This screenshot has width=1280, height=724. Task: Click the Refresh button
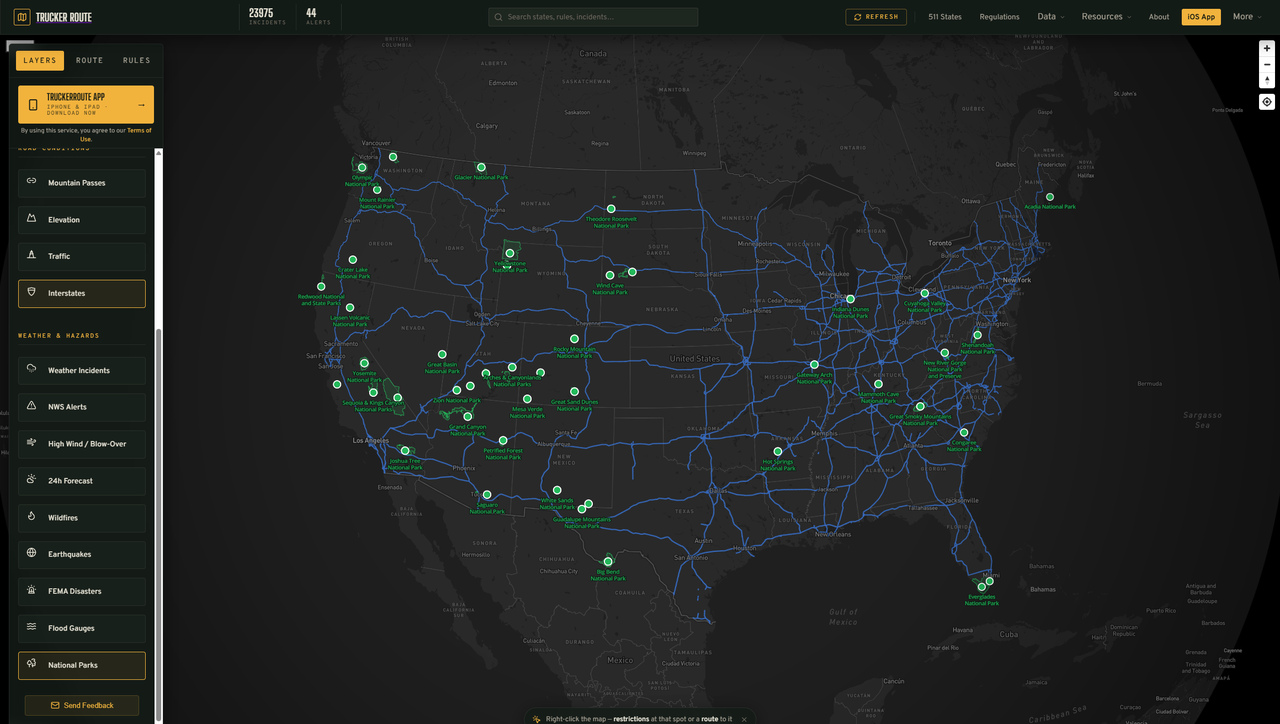coord(876,17)
